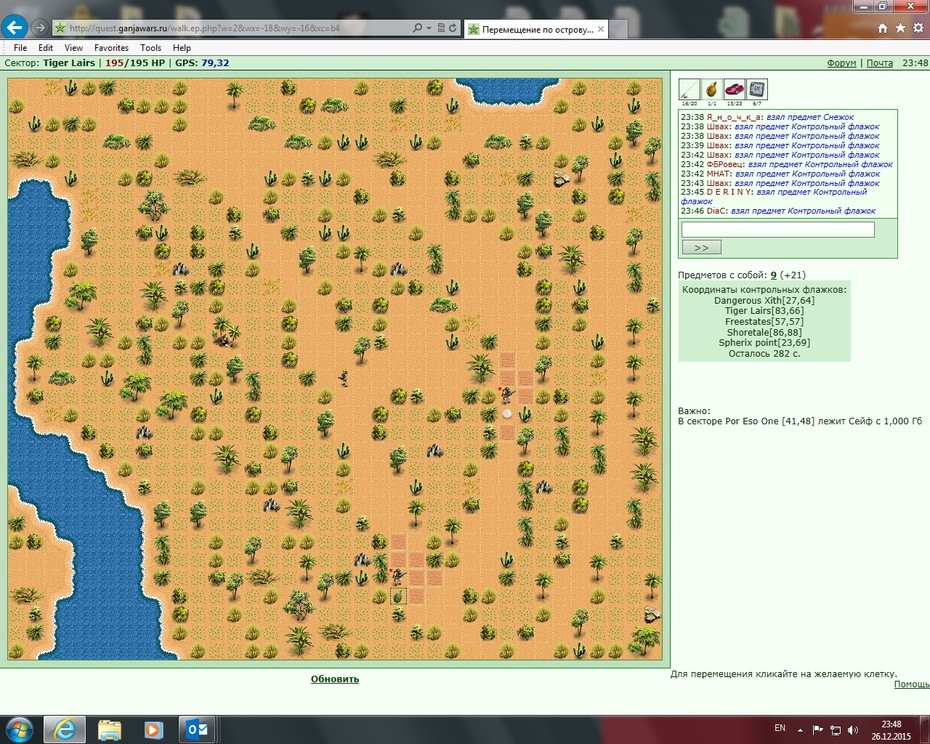Click the tray volume speaker icon
Viewport: 930px width, 744px height.
pos(853,730)
